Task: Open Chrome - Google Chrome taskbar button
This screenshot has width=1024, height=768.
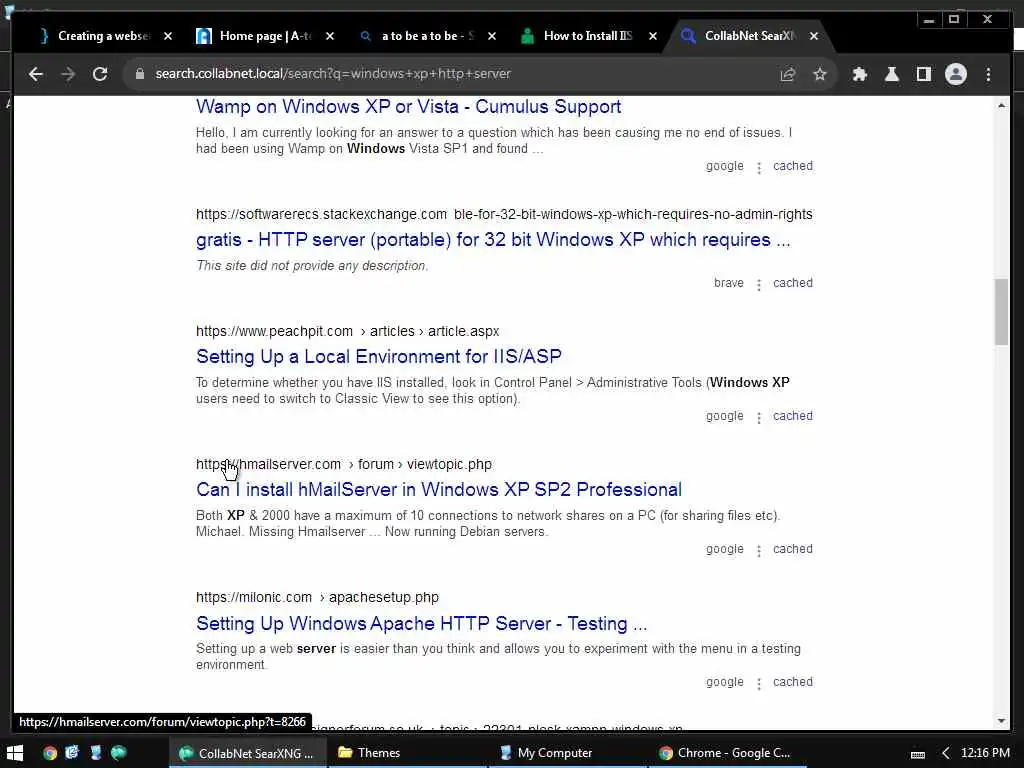Action: 727,753
